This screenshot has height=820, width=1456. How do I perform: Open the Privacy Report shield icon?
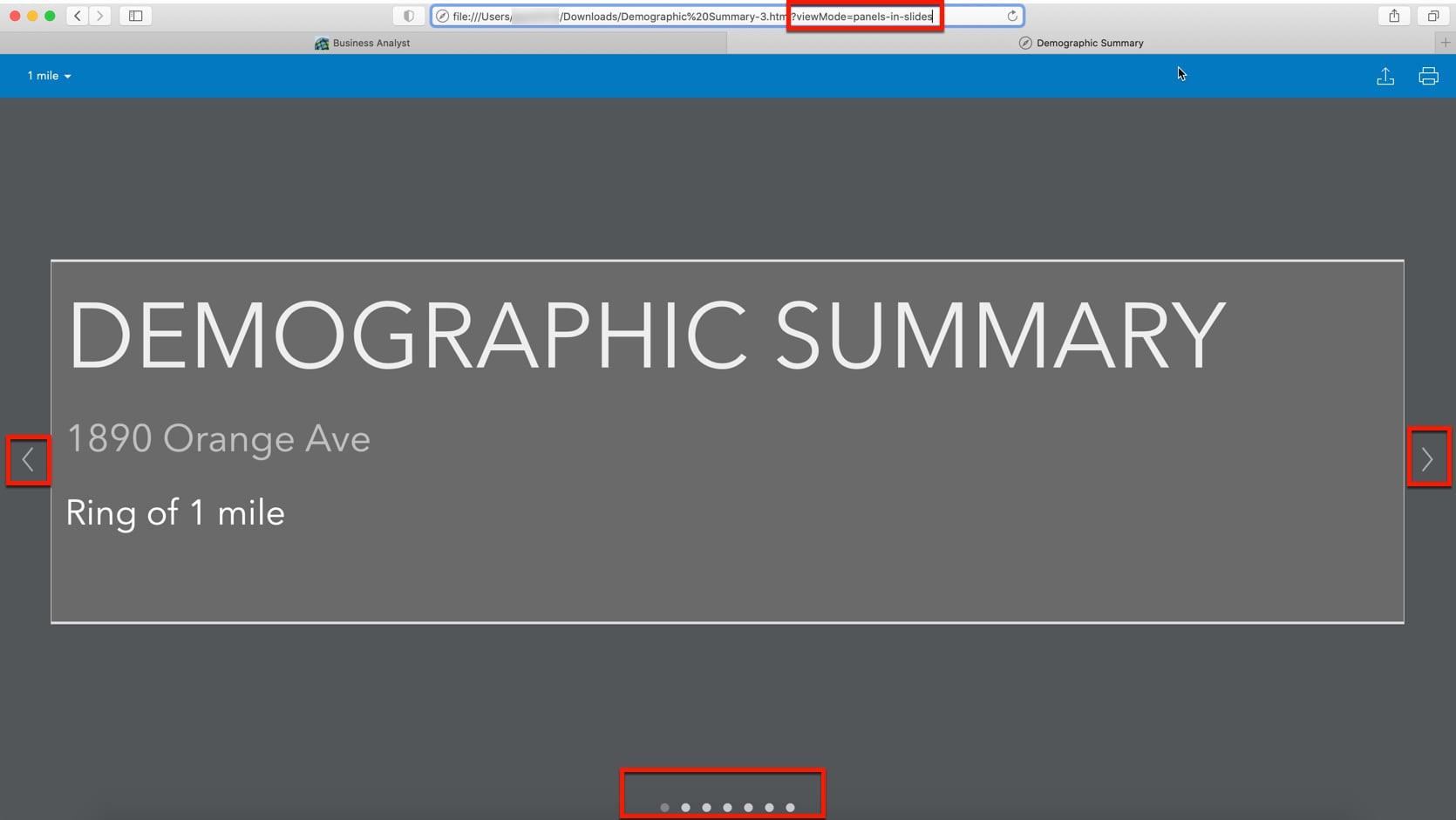coord(408,15)
